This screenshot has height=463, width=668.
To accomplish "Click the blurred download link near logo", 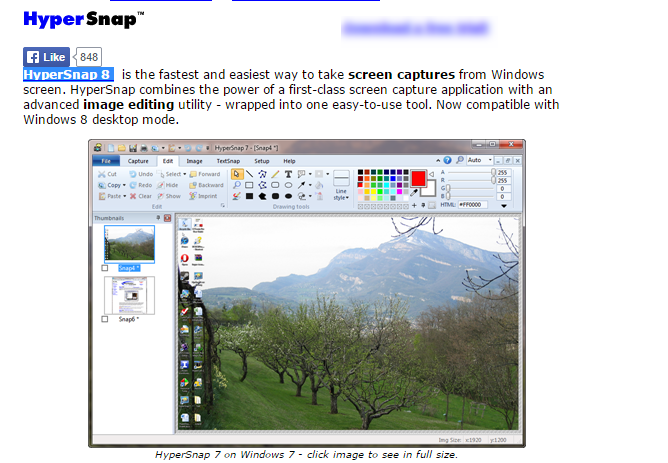I will click(415, 28).
